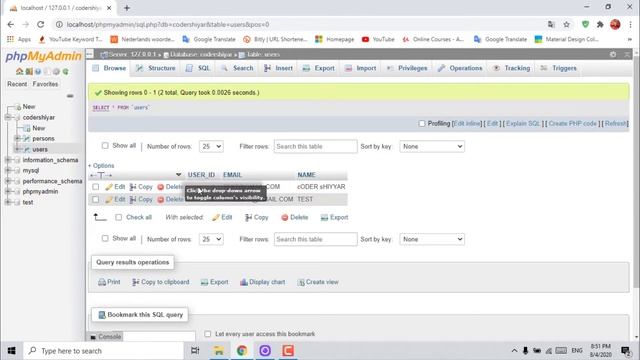The image size is (640, 360).
Task: Enable Let every user access this bookmark
Action: pyautogui.click(x=208, y=334)
